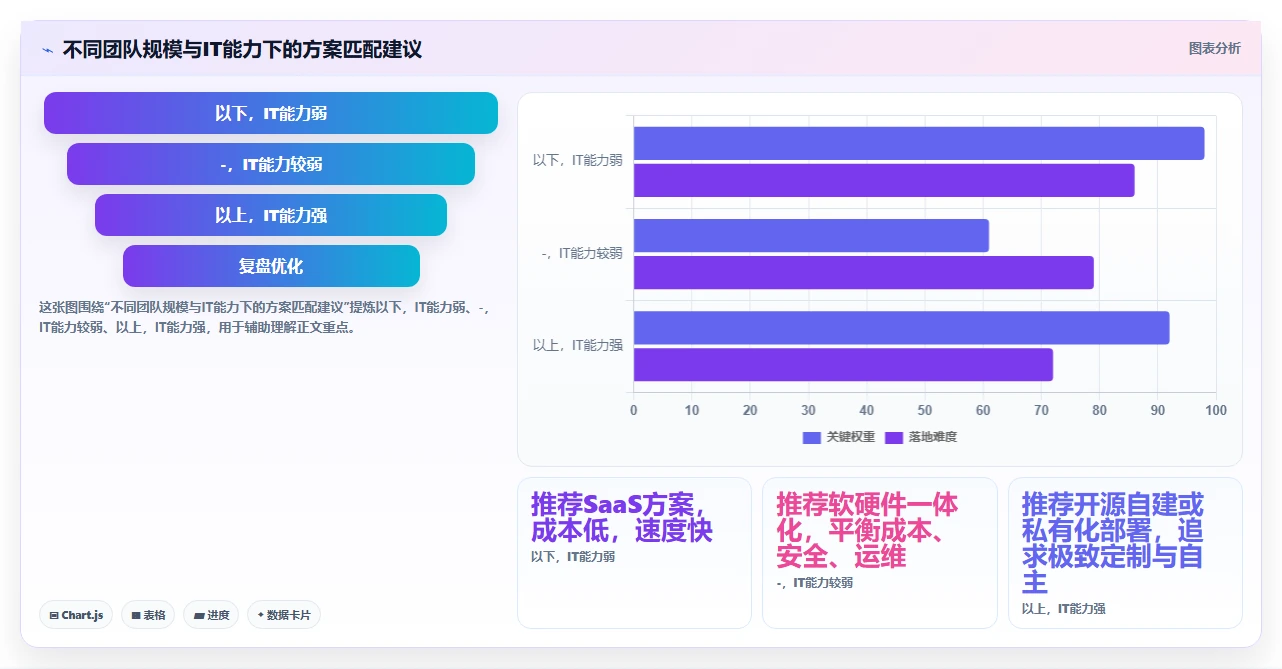Click the 表格 tag
Image resolution: width=1282 pixels, height=669 pixels.
148,615
